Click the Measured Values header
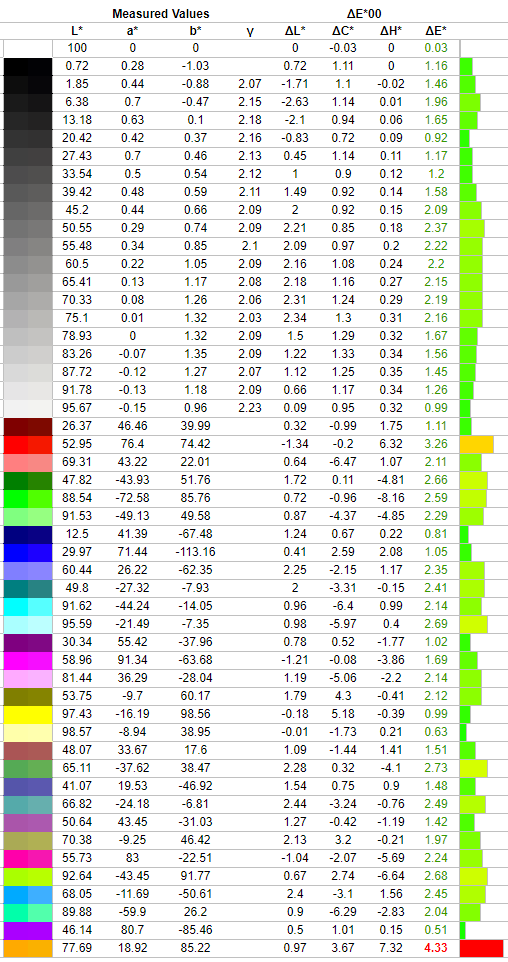508x962 pixels. 161,13
